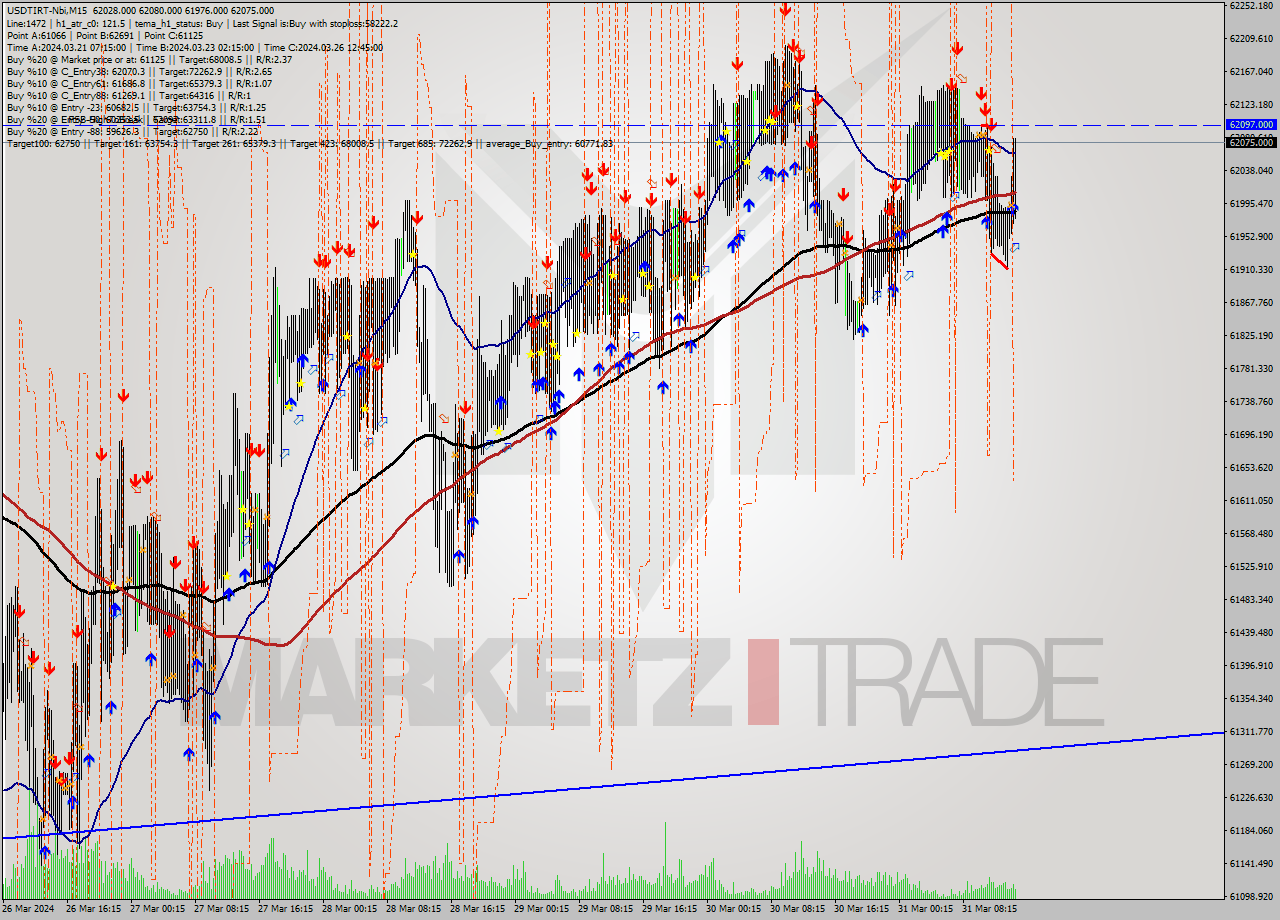Click the 62038.040 price axis label

click(1253, 170)
